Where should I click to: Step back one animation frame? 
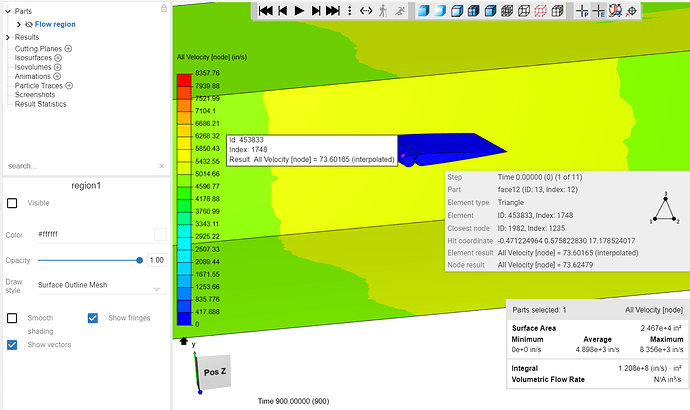coord(283,11)
